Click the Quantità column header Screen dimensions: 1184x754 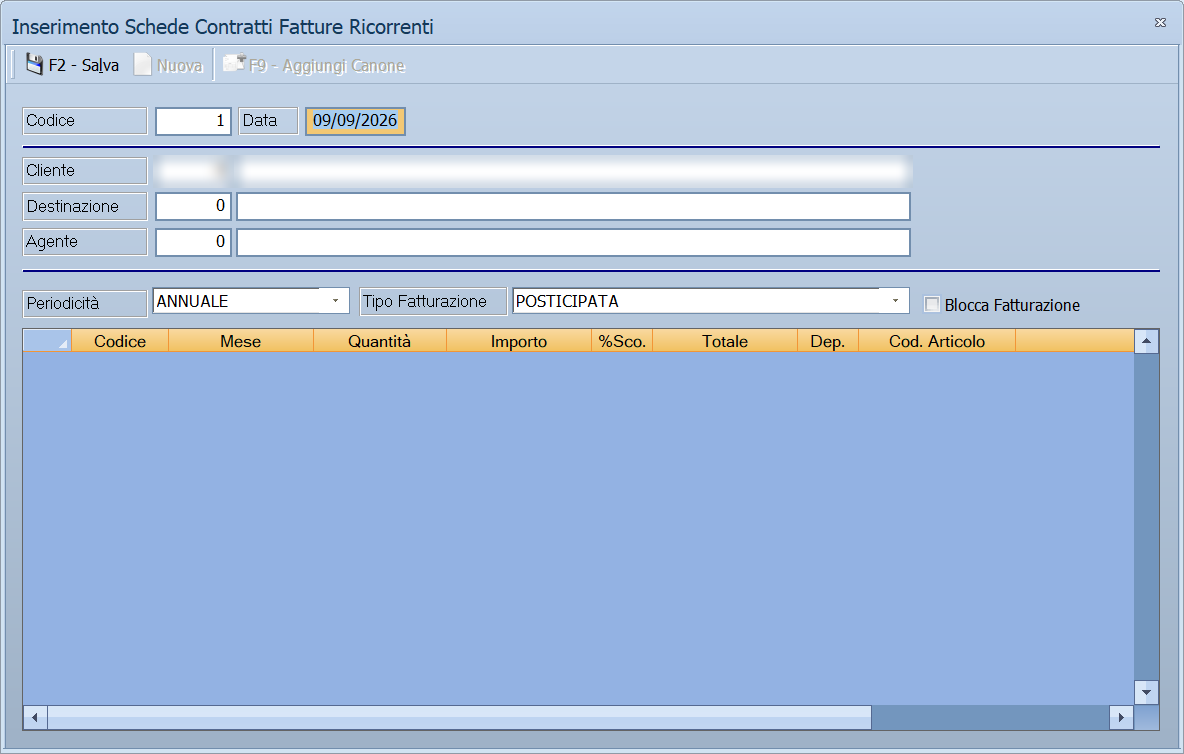click(x=380, y=341)
